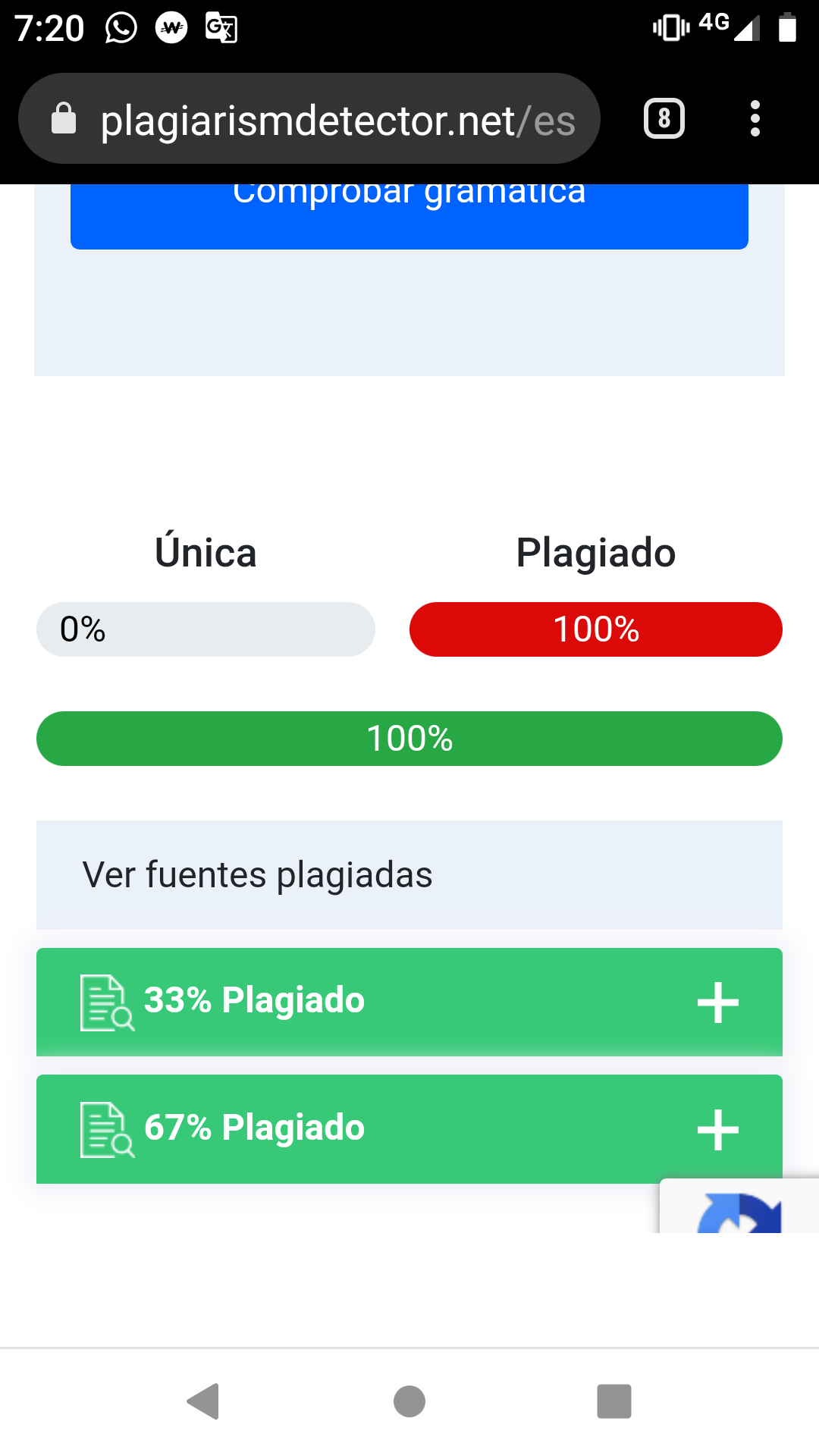The height and width of the screenshot is (1456, 819).
Task: Open the 33% Plagiado result row
Action: tap(409, 1002)
